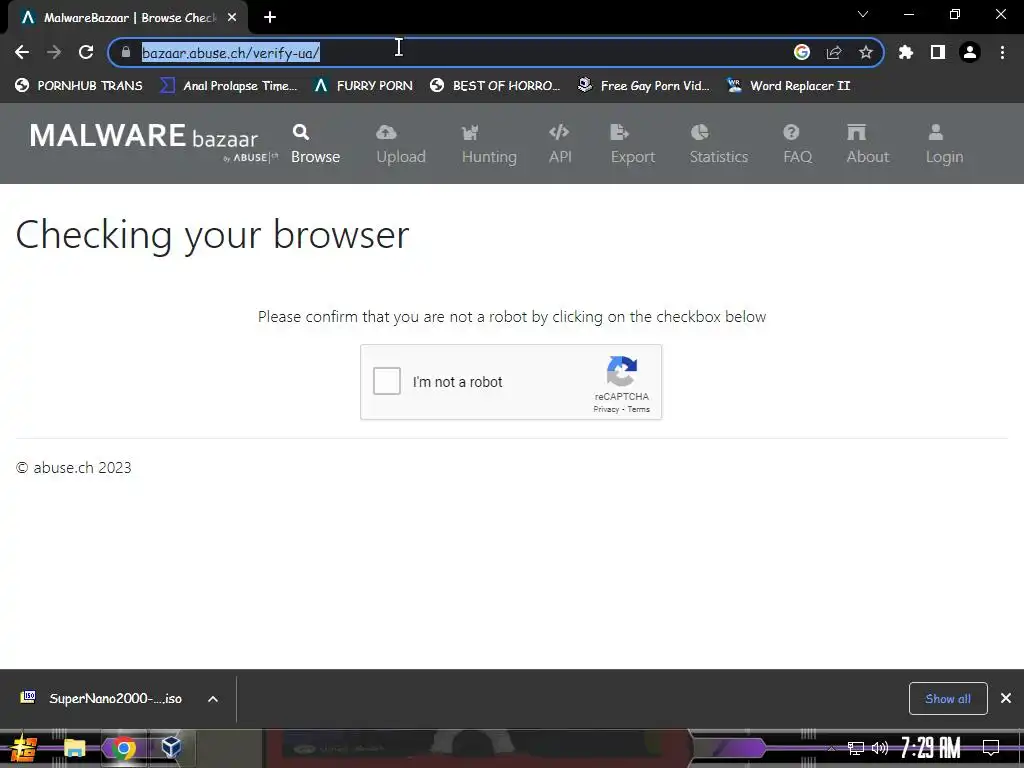
Task: Open the Windows Start menu
Action: coord(24,748)
